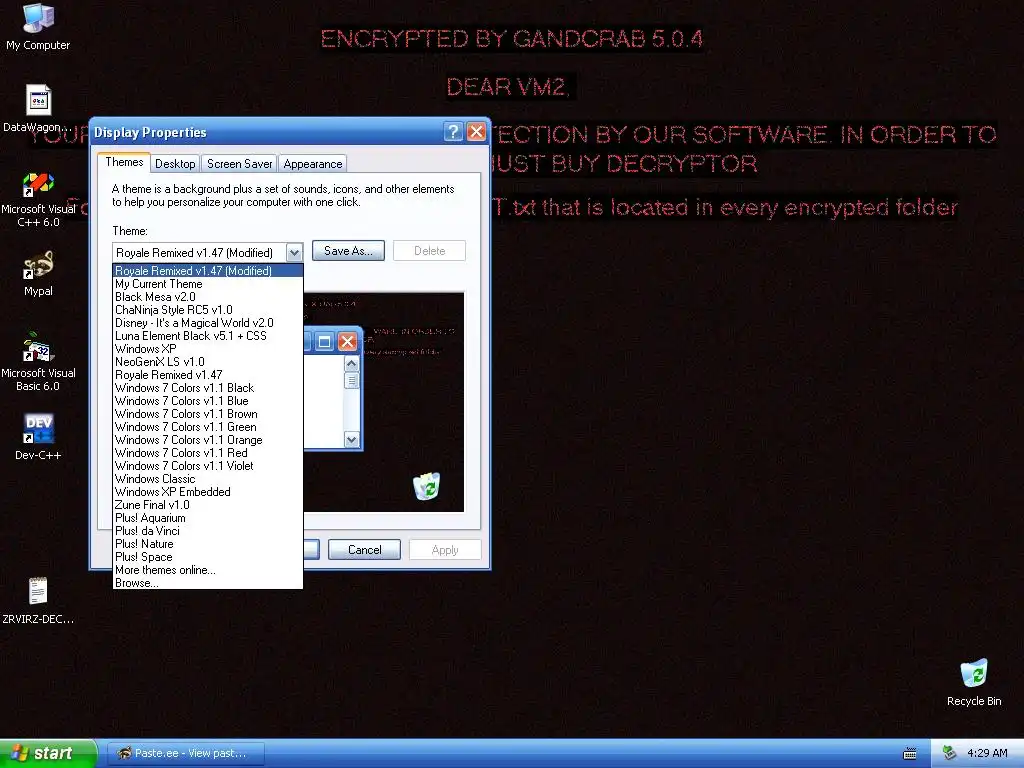Select the Windows Classic theme
1024x768 pixels.
[x=208, y=479]
